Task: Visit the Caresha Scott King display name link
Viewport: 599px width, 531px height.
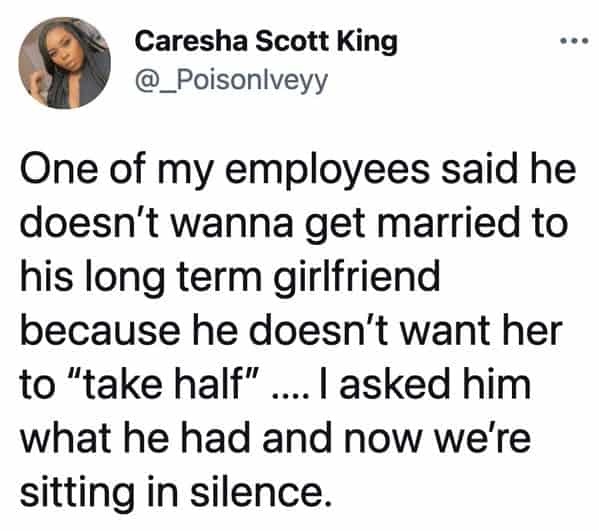Action: [x=266, y=42]
